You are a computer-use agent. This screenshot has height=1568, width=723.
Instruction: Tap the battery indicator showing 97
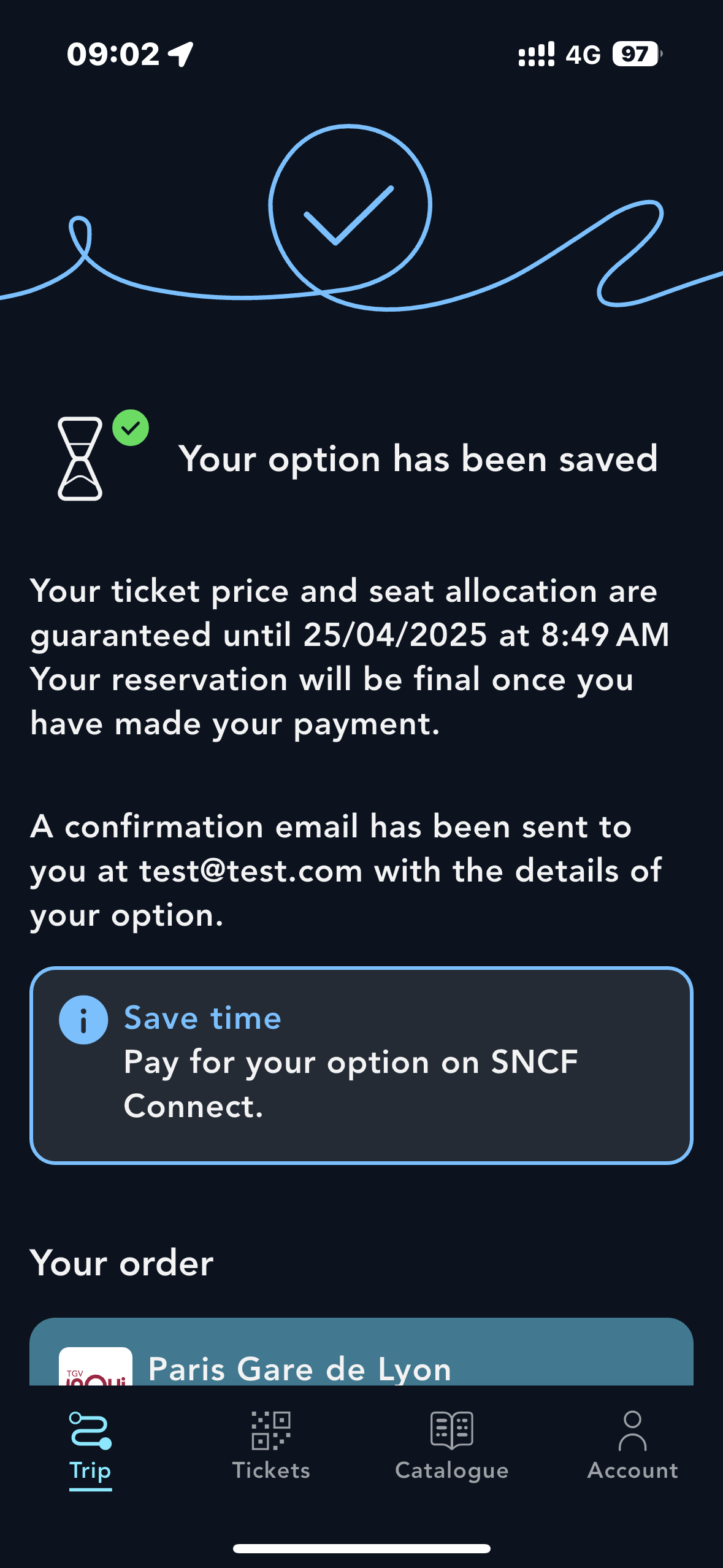(x=637, y=54)
